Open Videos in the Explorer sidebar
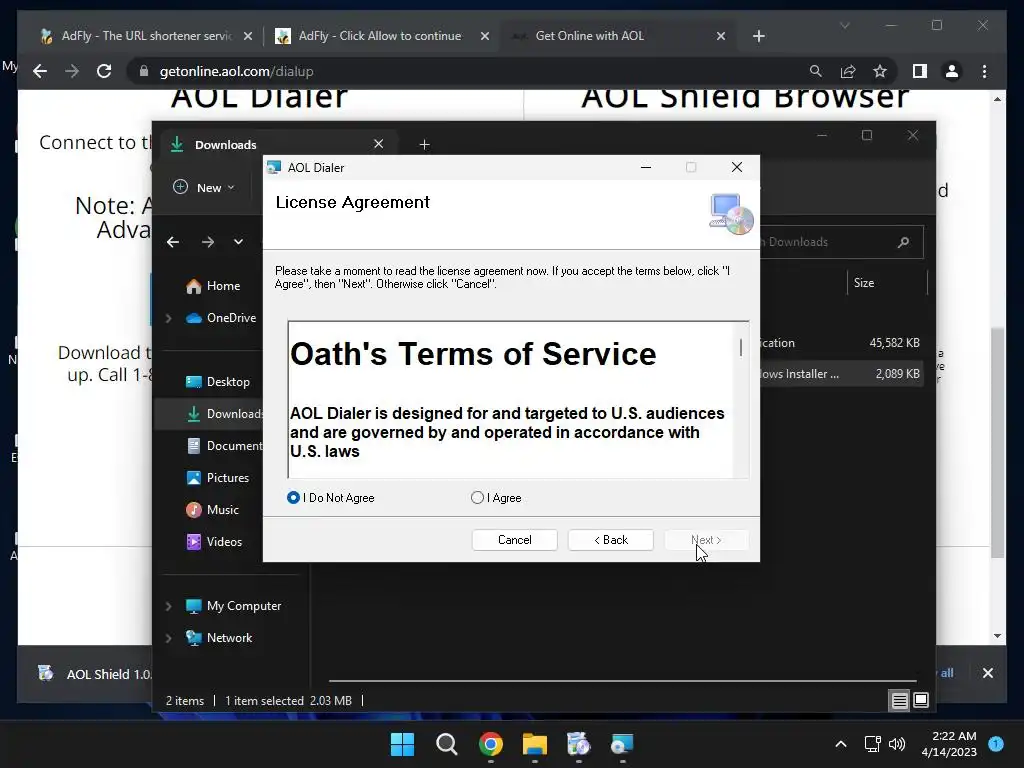Image resolution: width=1024 pixels, height=768 pixels. pos(214,542)
